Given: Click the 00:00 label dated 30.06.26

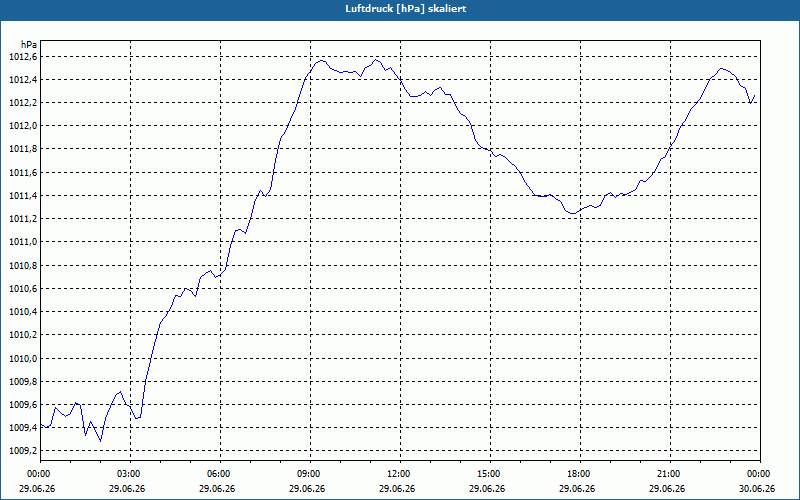Looking at the screenshot, I should click(760, 474).
